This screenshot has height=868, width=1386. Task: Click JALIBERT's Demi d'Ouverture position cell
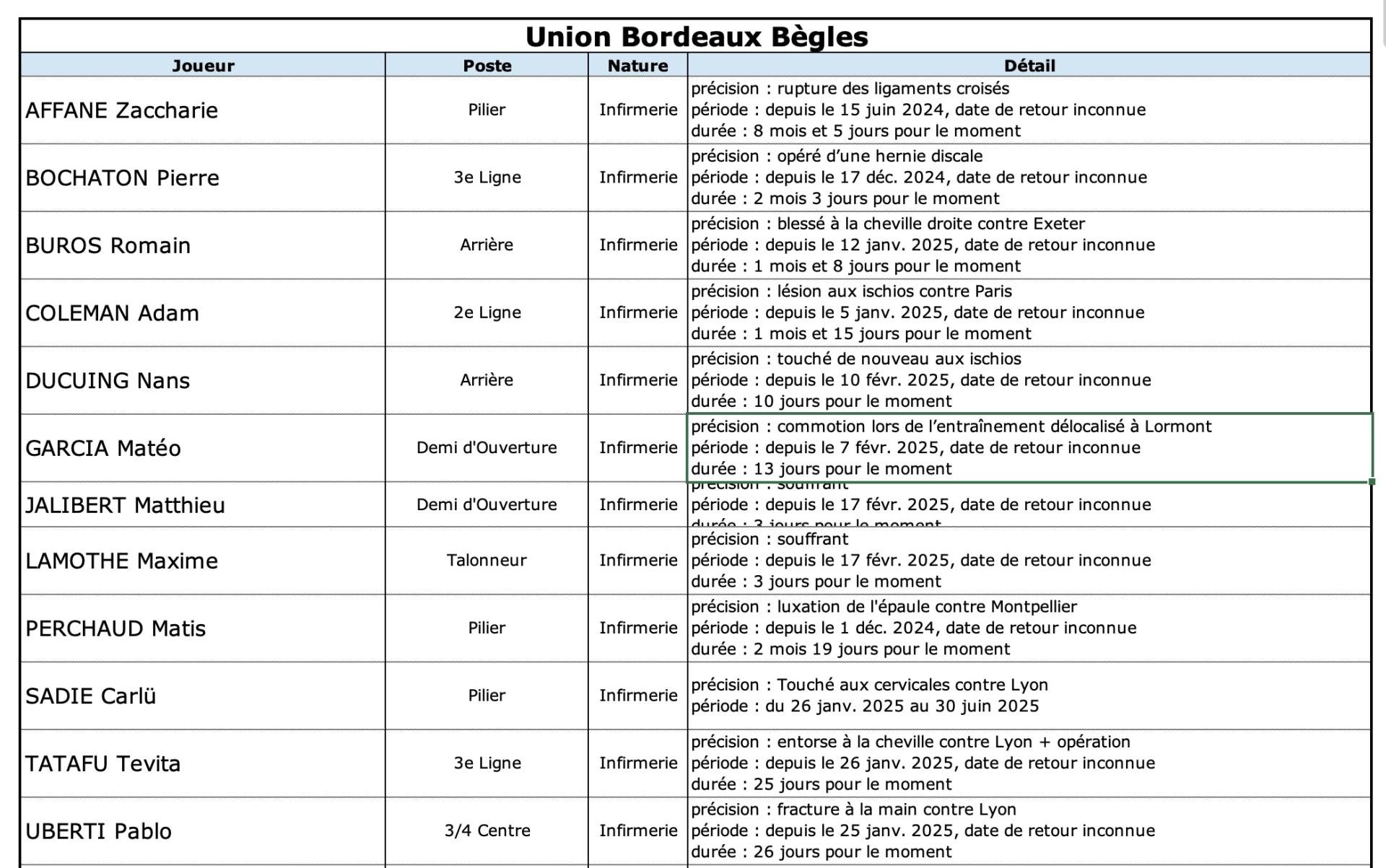coord(487,504)
